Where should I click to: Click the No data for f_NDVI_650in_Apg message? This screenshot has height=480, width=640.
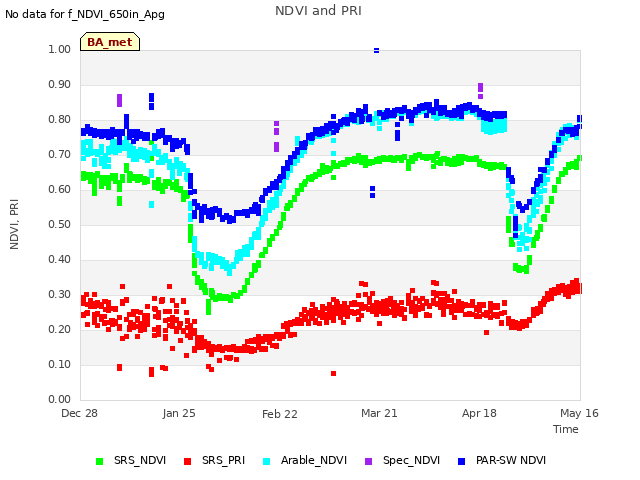coord(85,14)
